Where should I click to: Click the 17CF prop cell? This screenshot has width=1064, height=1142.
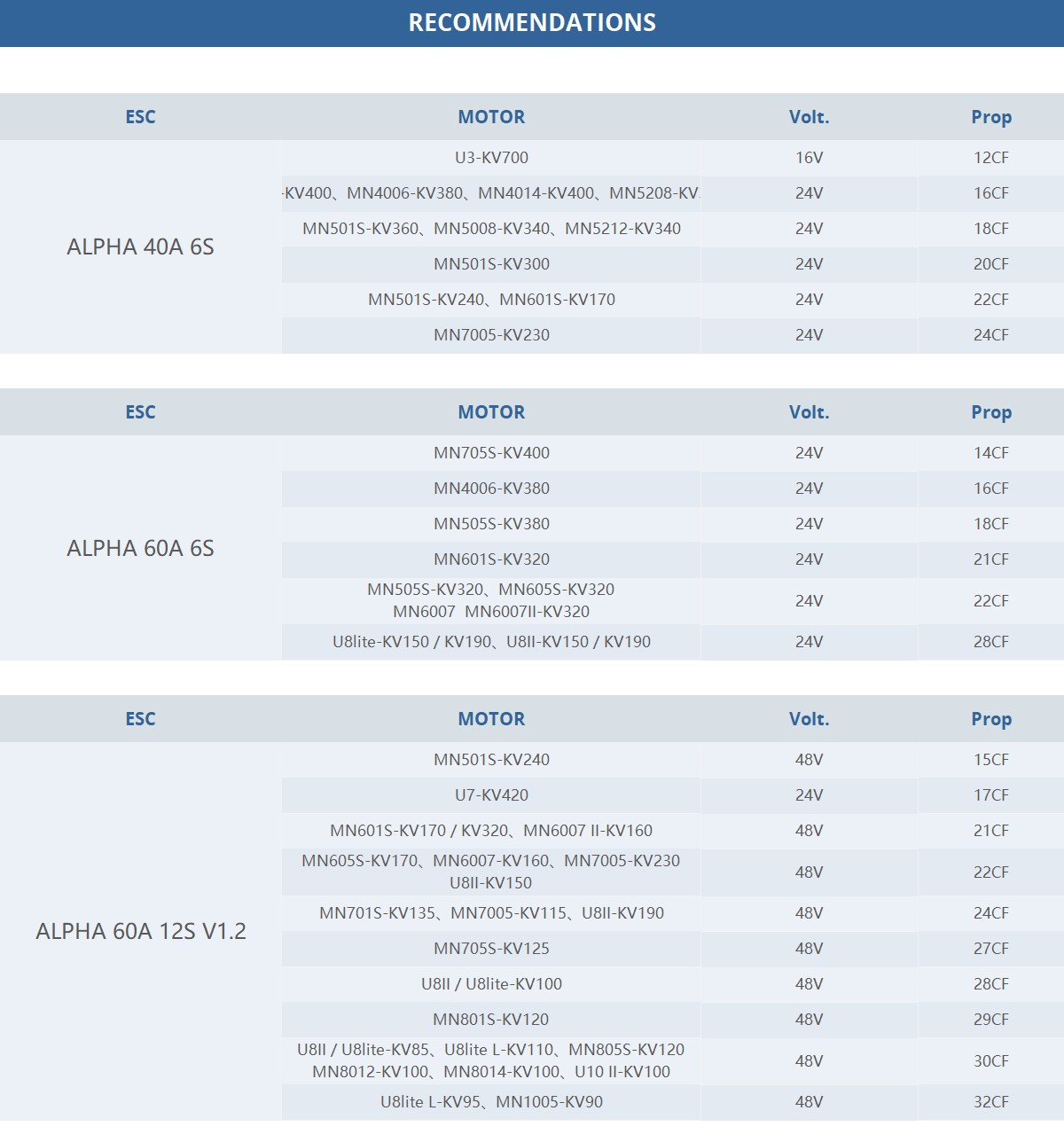pos(991,795)
